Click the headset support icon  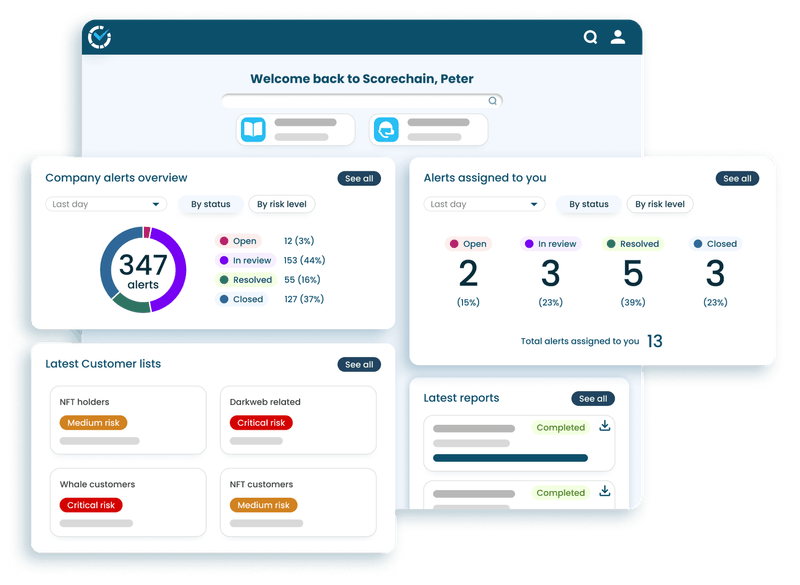[x=387, y=129]
